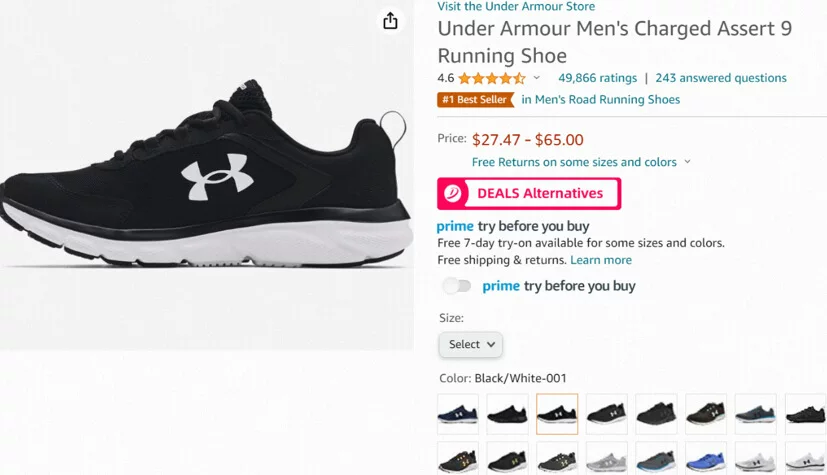827x475 pixels.
Task: Toggle the prime try before you buy switch
Action: [457, 286]
